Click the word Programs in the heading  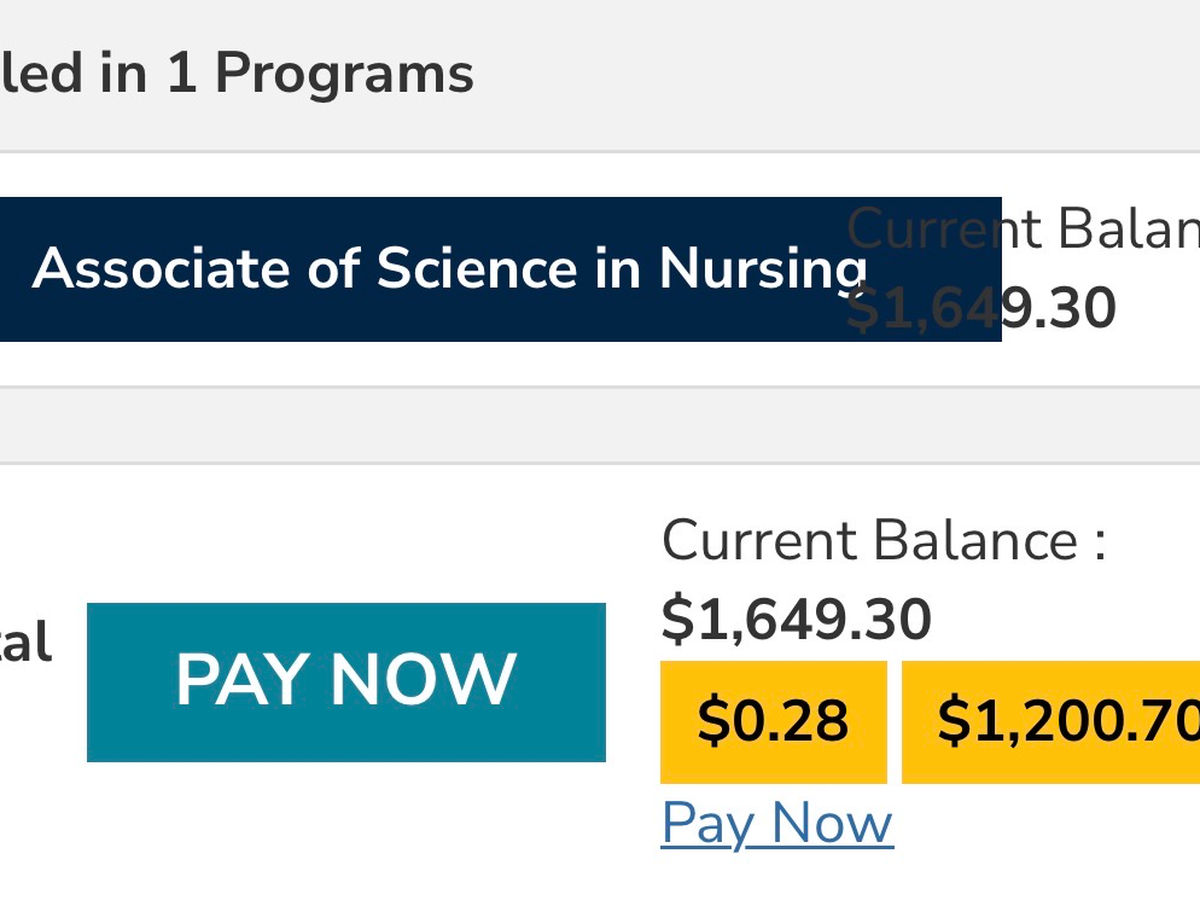(344, 75)
